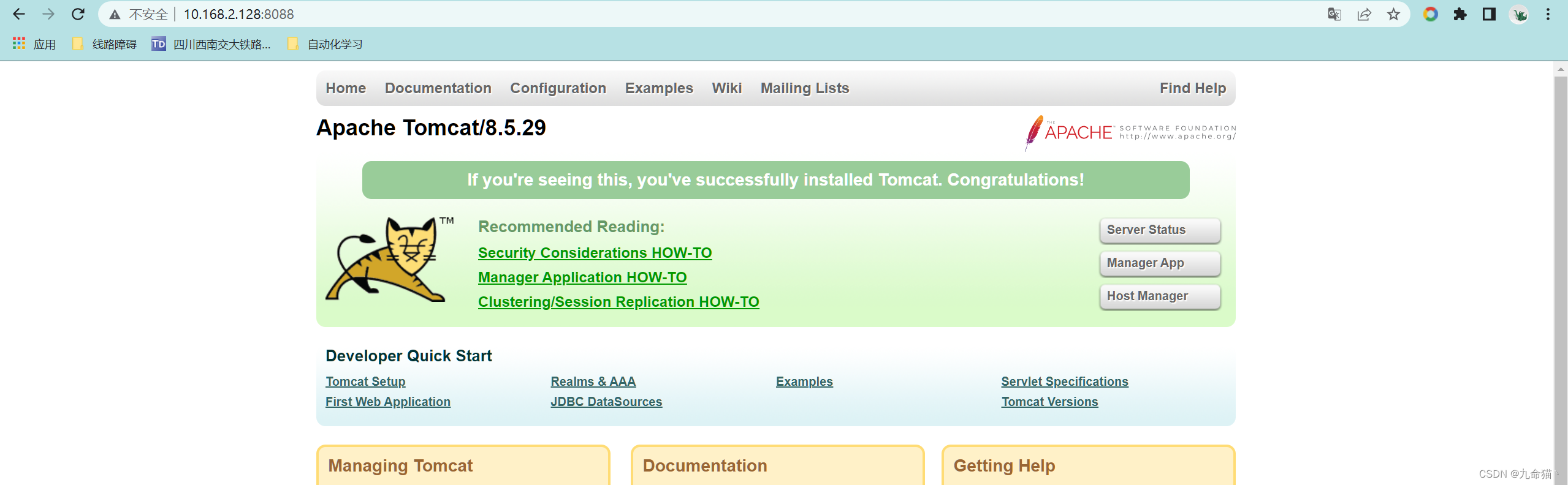Click the Server Status button
The image size is (1568, 485).
coord(1160,230)
